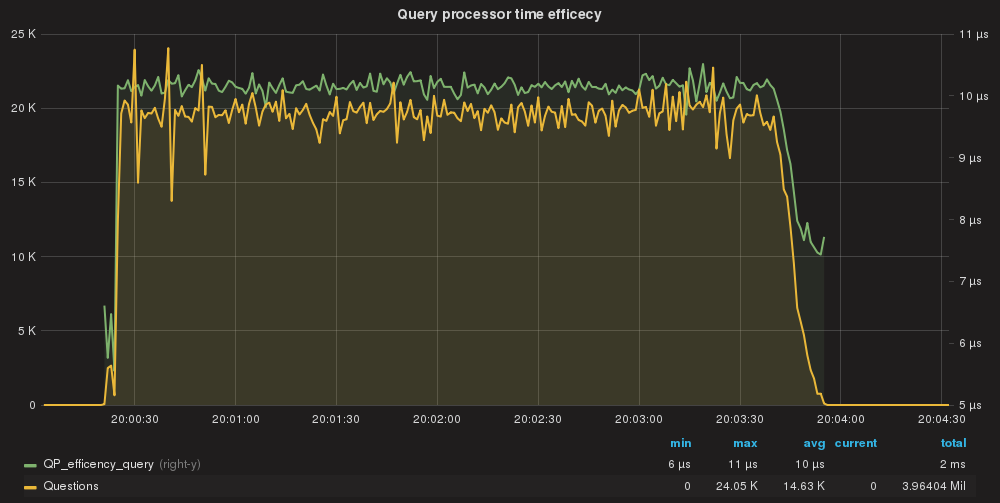This screenshot has width=1000, height=503.
Task: Sort legend by the max column
Action: (744, 443)
